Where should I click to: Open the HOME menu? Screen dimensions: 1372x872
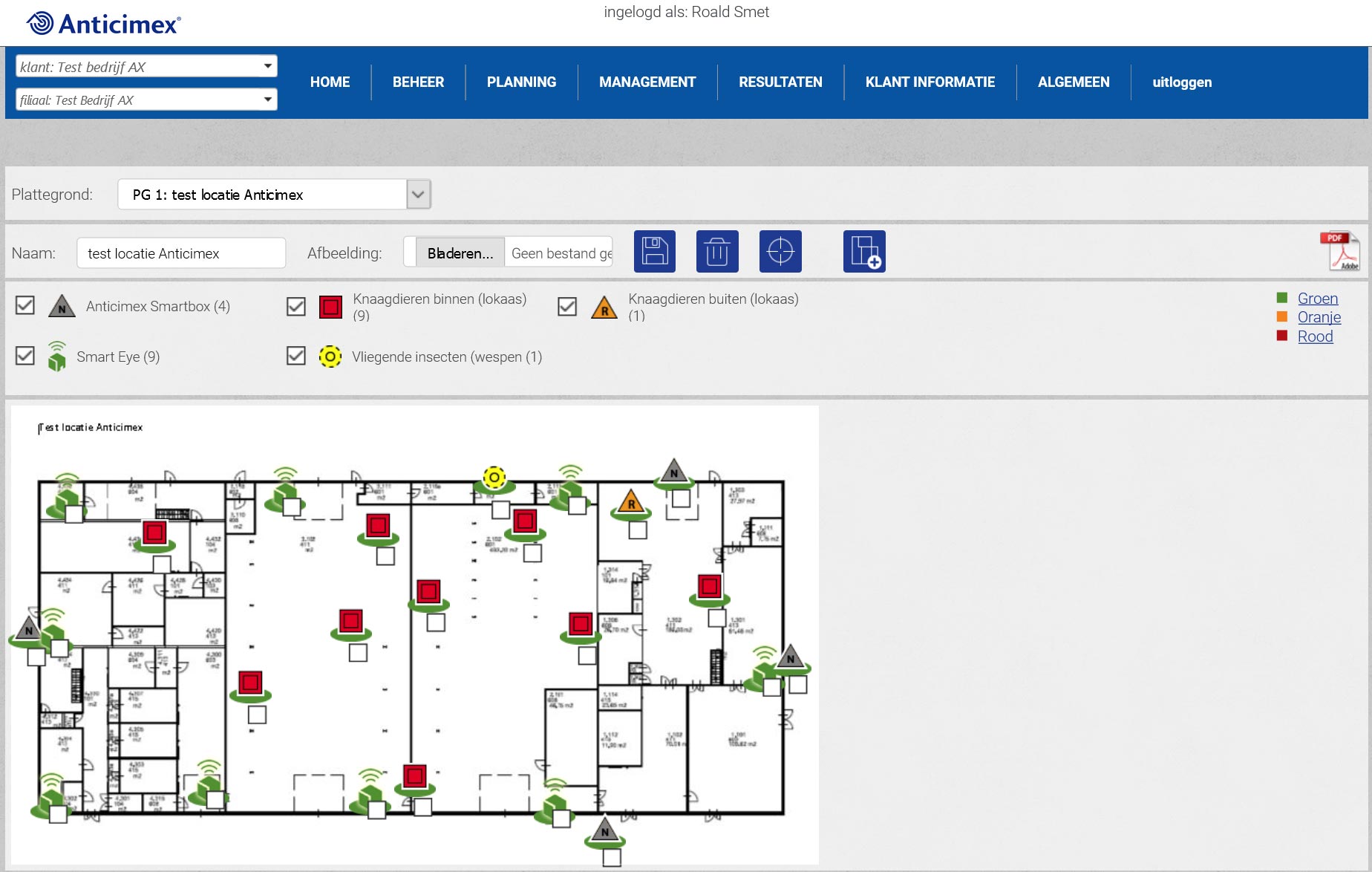tap(330, 82)
